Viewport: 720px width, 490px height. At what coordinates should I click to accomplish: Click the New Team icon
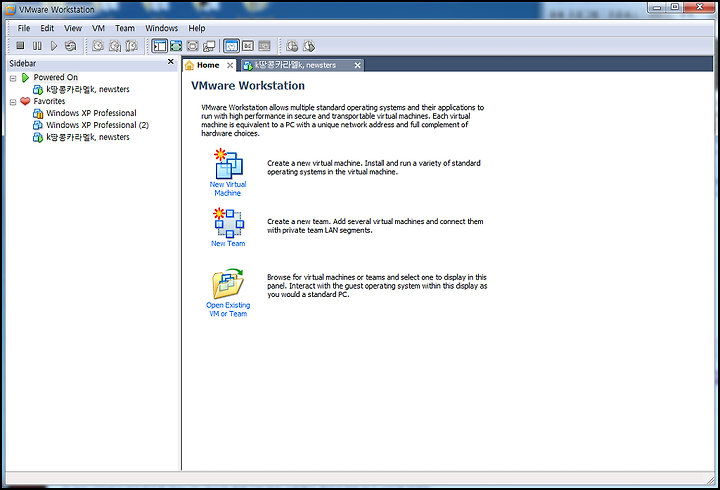[x=228, y=223]
